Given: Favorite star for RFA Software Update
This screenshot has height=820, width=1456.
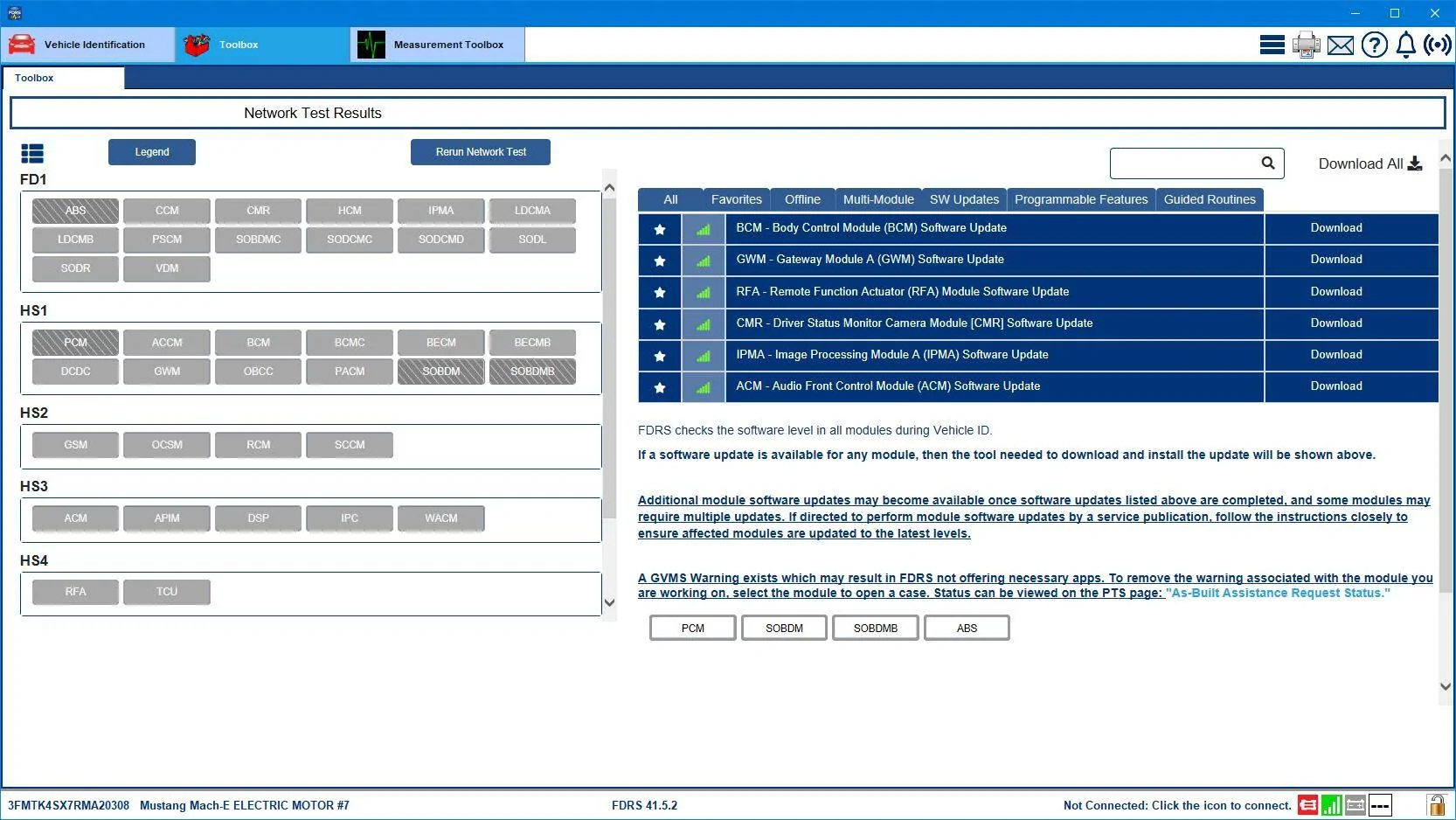Looking at the screenshot, I should (660, 292).
